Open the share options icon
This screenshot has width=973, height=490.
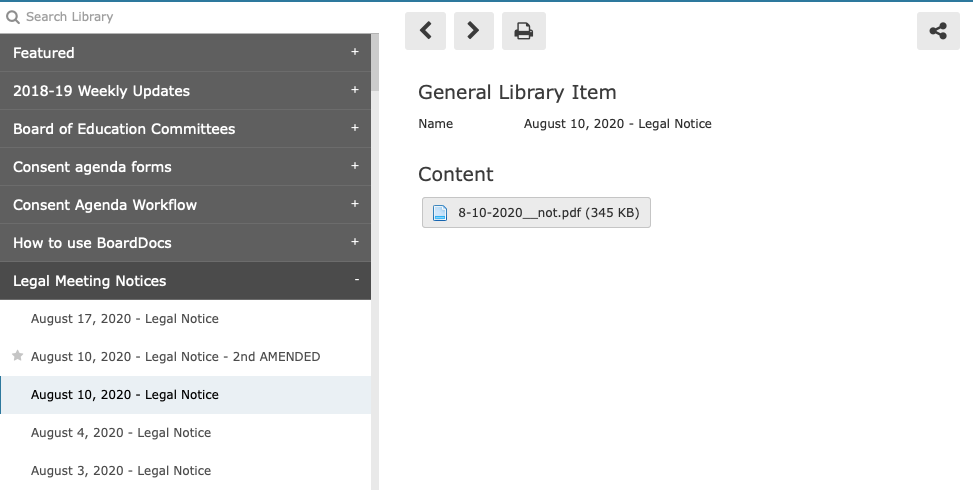[938, 30]
